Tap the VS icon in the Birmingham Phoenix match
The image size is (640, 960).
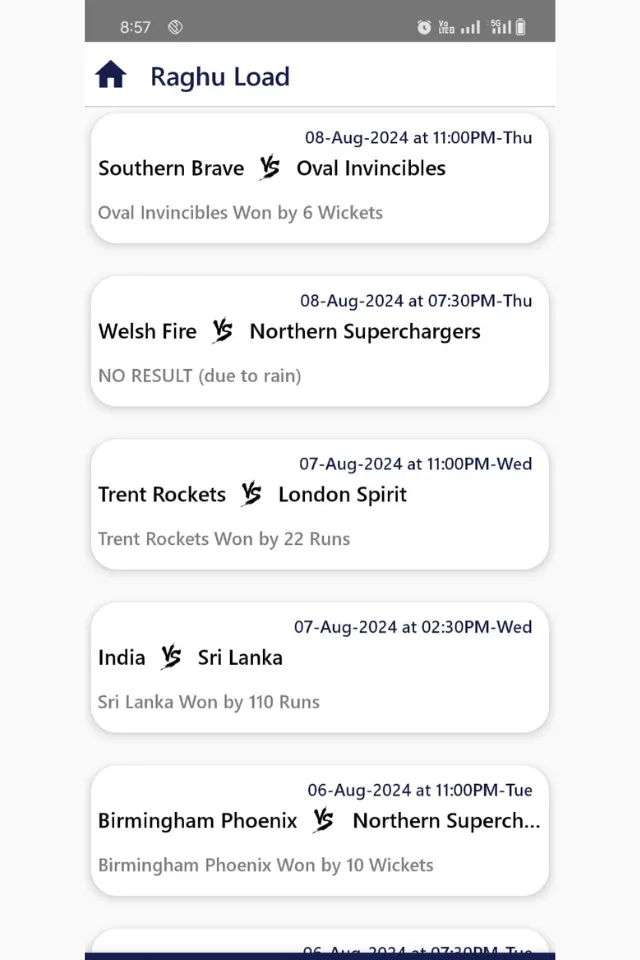tap(323, 820)
